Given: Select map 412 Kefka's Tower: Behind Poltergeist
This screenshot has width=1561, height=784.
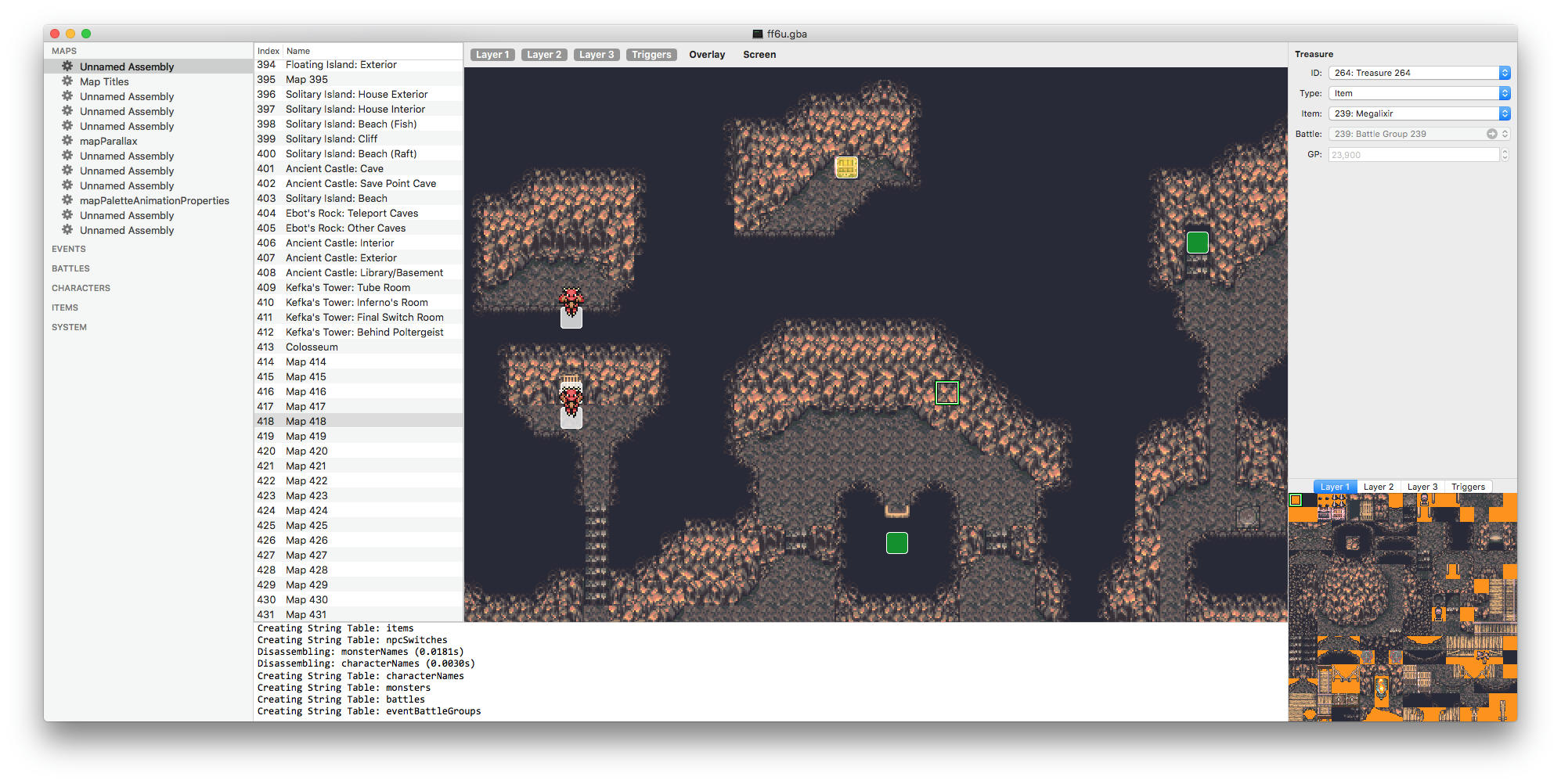Looking at the screenshot, I should pos(359,332).
